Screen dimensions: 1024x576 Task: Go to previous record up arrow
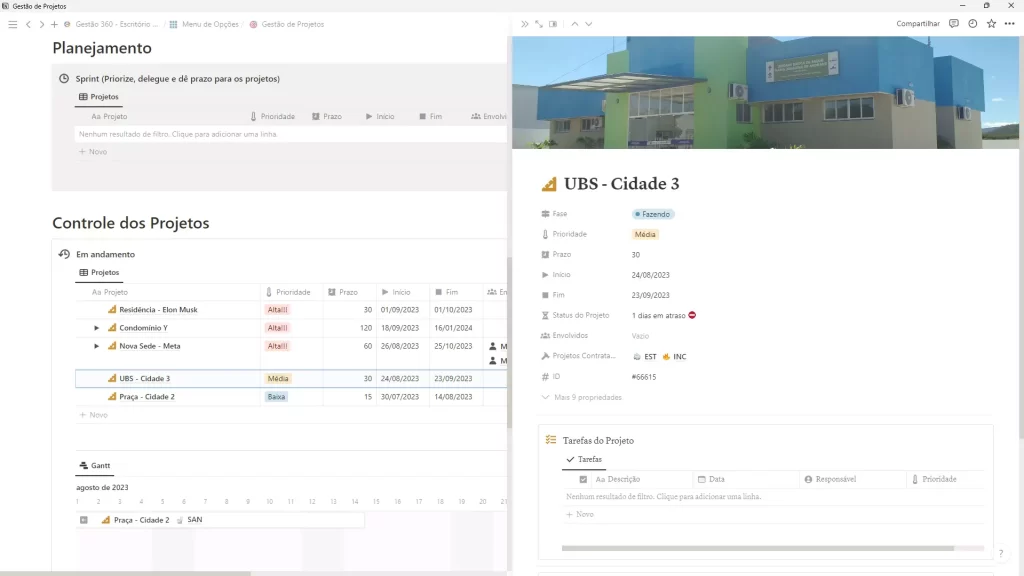[575, 24]
